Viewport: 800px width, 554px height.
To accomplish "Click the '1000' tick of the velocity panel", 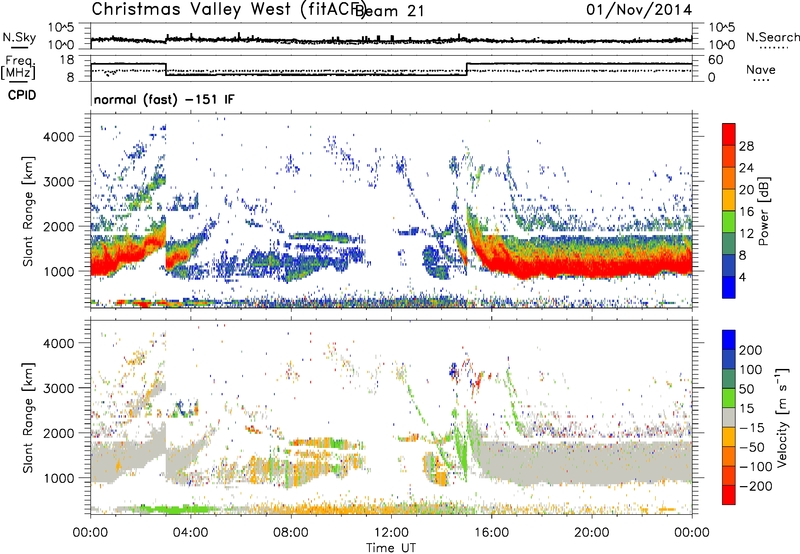I will [58, 478].
